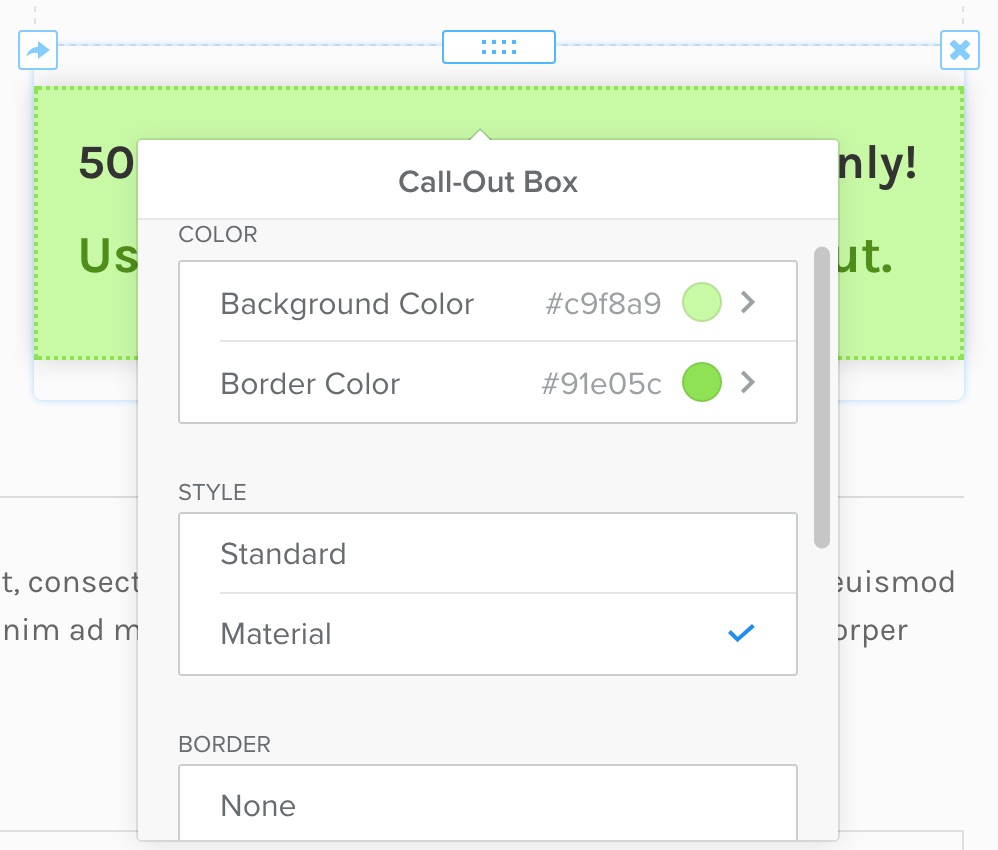Select the Standard style option
998x850 pixels.
coord(283,553)
